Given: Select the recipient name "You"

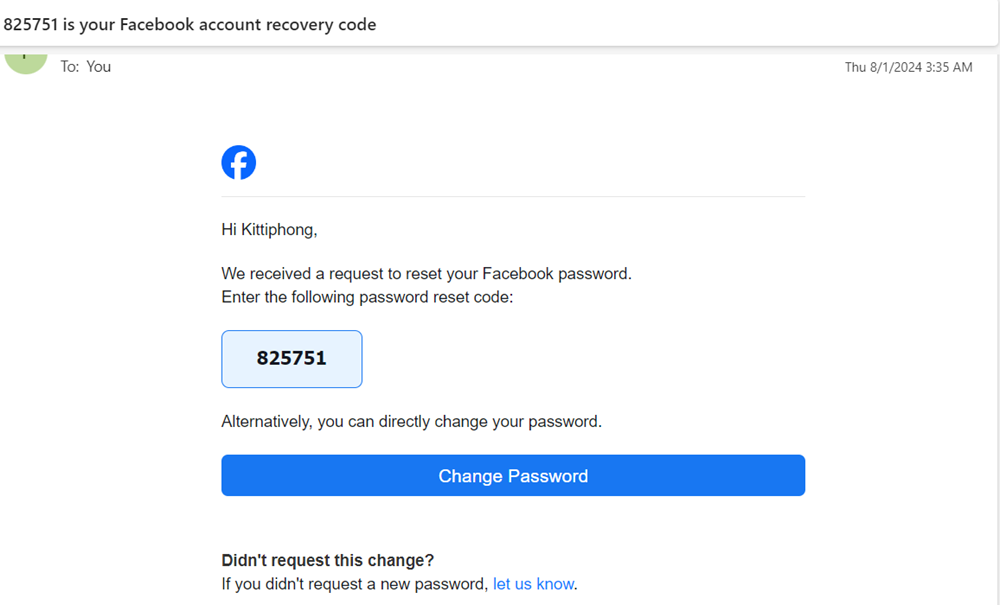Looking at the screenshot, I should [x=99, y=66].
